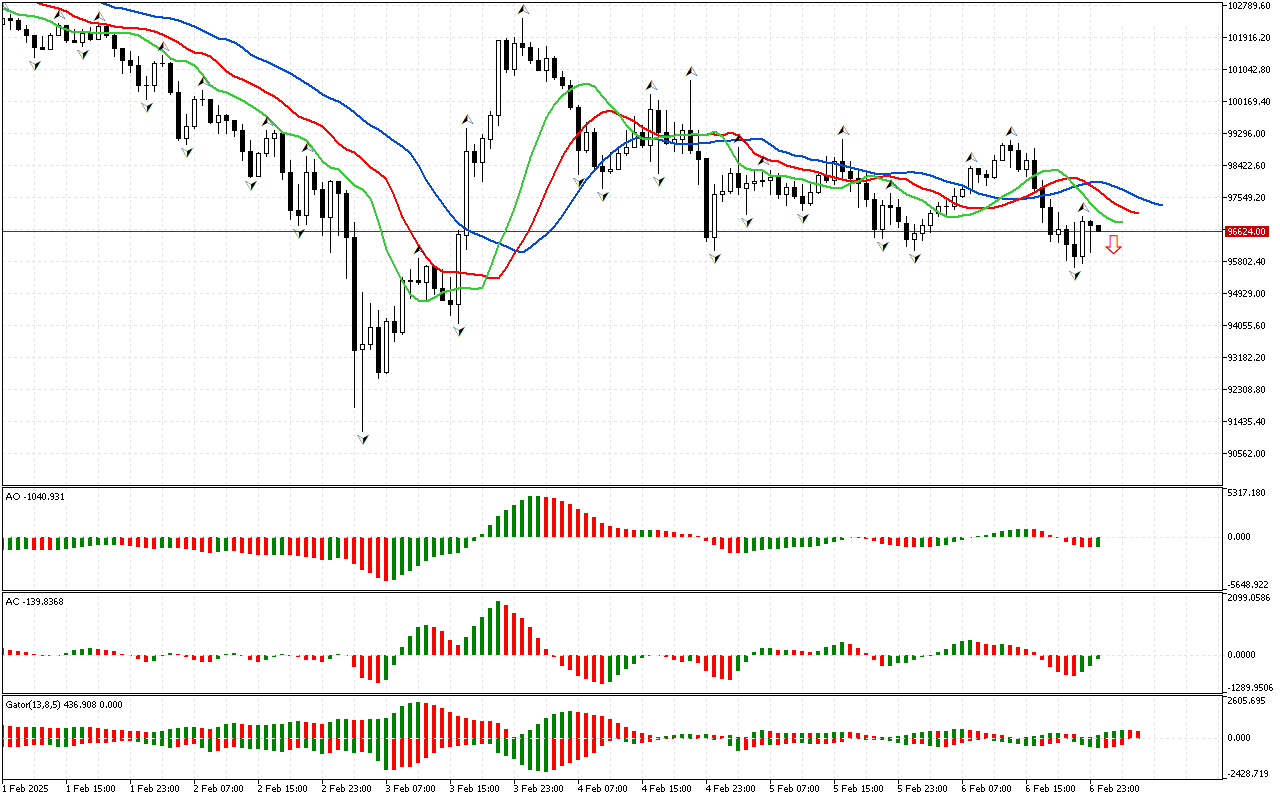Click the 1 Feb 15:00 time label
This screenshot has height=800, width=1280.
pos(89,788)
